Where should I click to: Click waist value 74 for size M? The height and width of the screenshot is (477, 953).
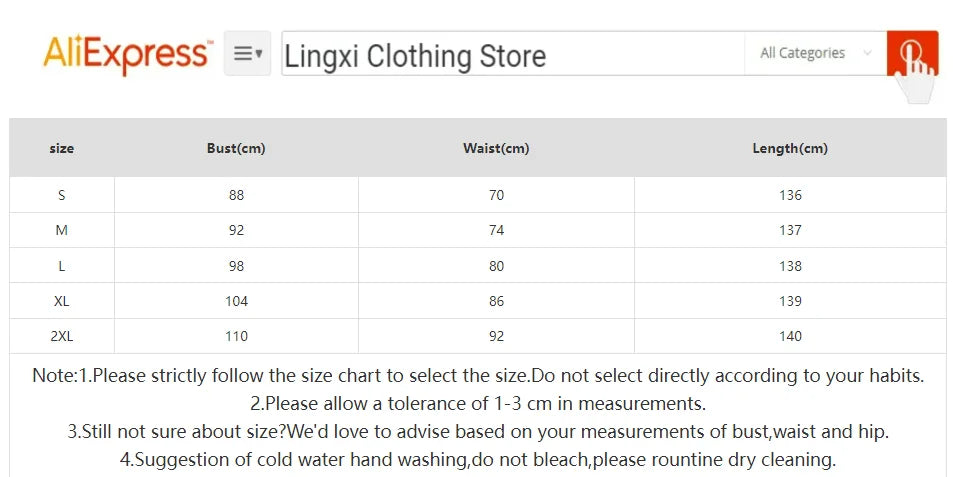point(496,230)
